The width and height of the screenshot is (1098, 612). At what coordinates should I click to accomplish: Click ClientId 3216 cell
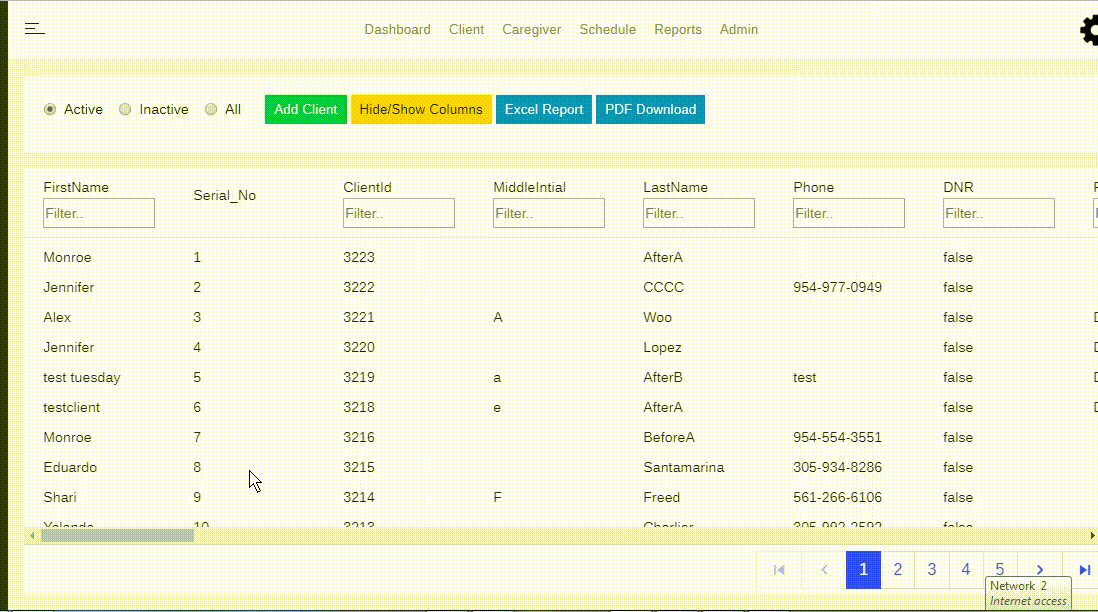(359, 437)
